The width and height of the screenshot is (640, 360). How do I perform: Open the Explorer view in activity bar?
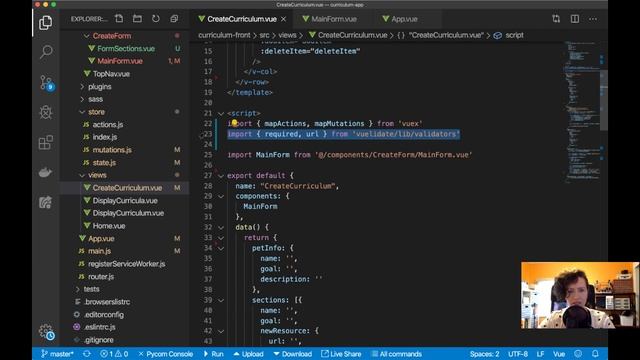pos(45,23)
